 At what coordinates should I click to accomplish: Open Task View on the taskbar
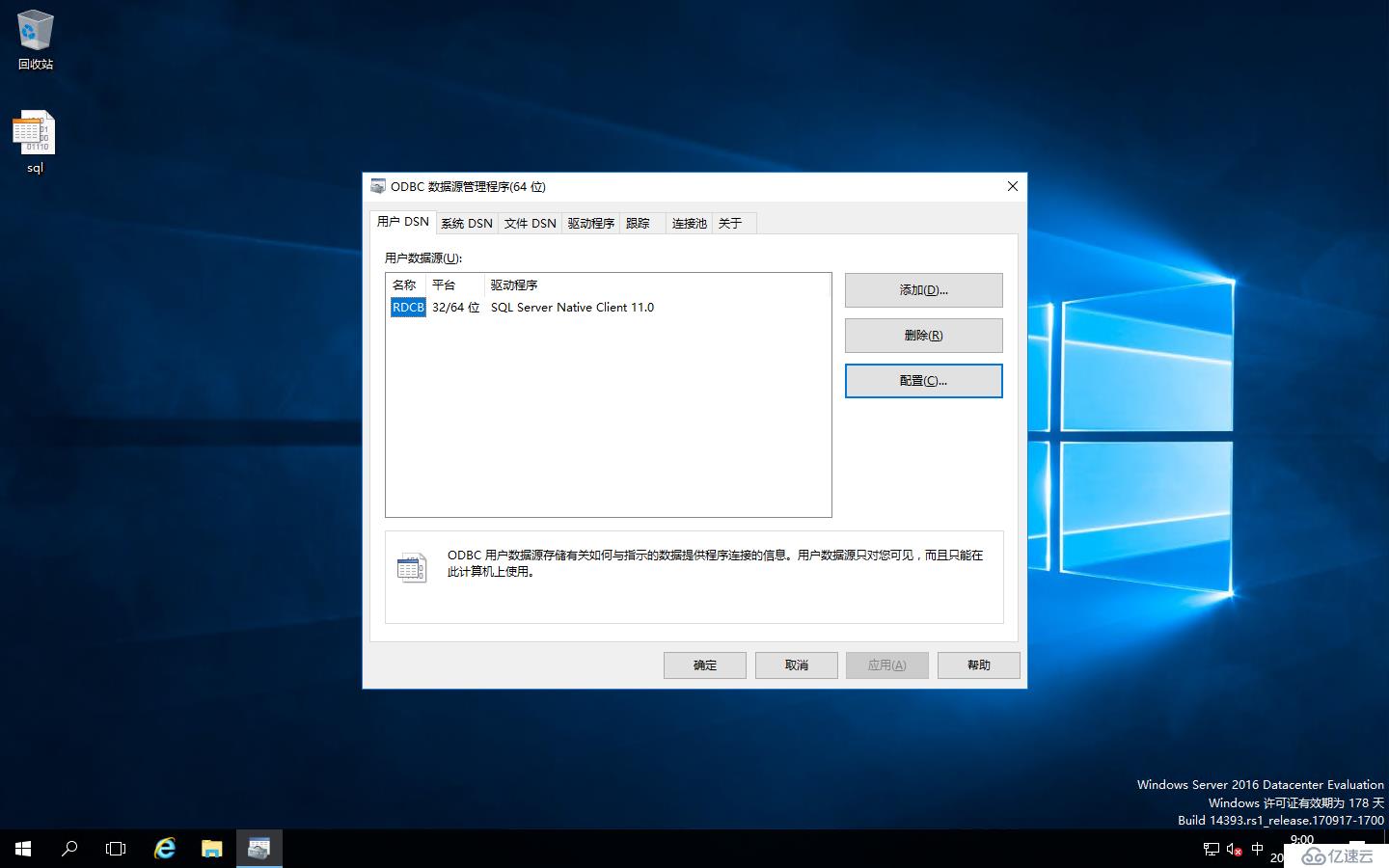tap(116, 849)
